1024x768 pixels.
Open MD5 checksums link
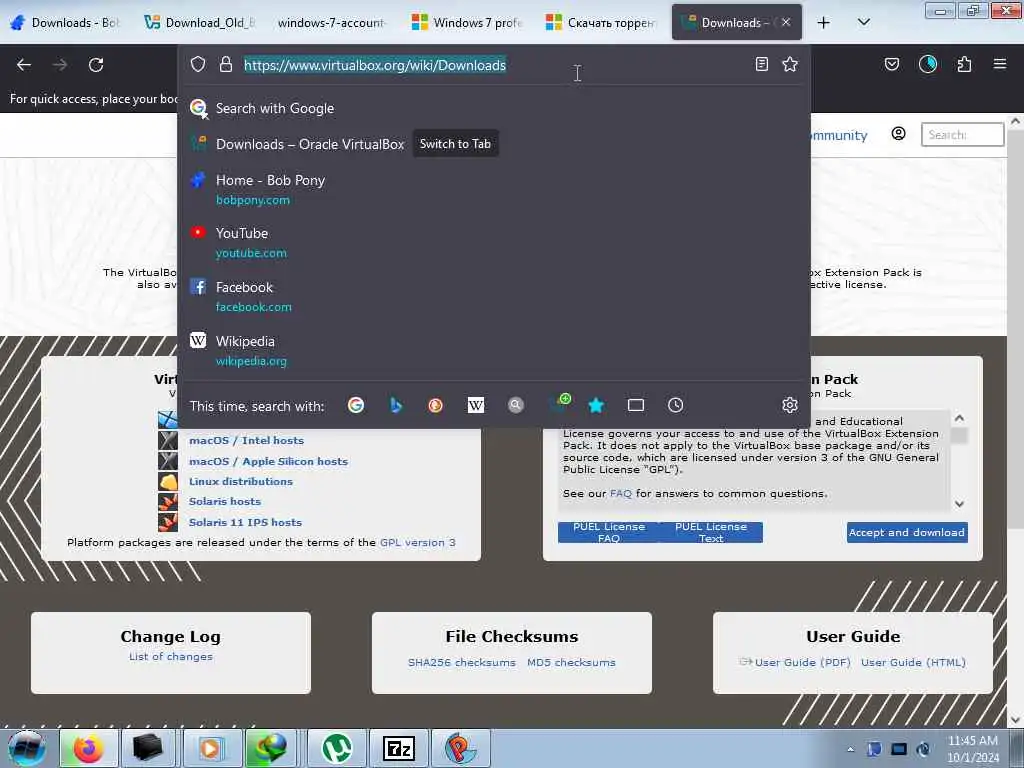pos(571,662)
